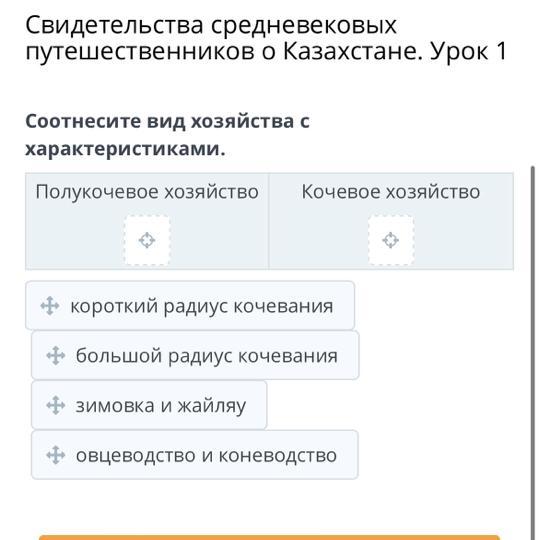This screenshot has height=540, width=539.
Task: Click move icon on зимовка и жайляу
Action: 56,405
